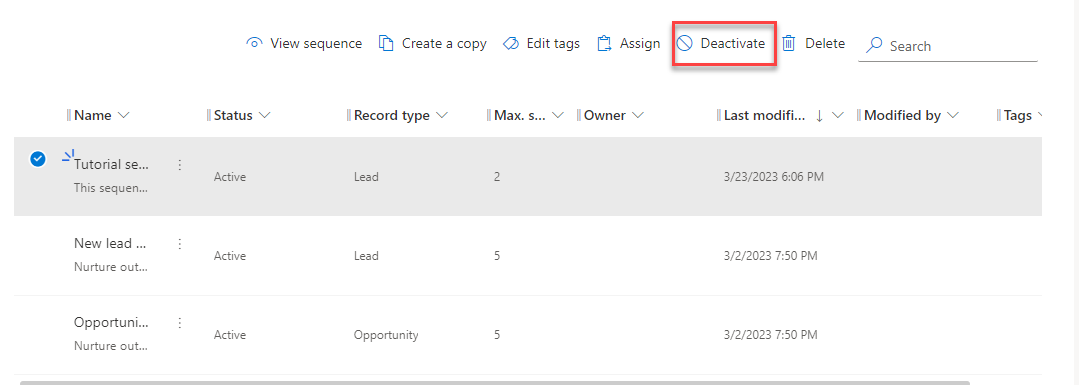The width and height of the screenshot is (1079, 385).
Task: Click the Last modified sort arrow
Action: click(x=820, y=116)
